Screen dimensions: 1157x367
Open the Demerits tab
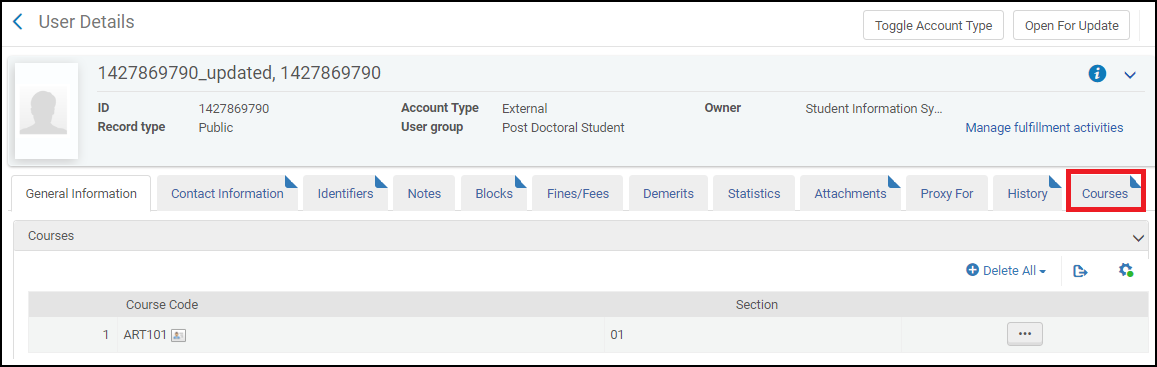669,193
